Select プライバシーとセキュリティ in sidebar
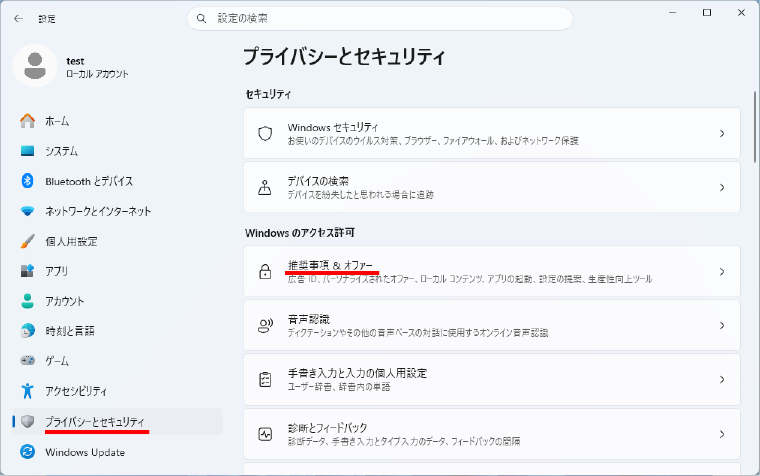The width and height of the screenshot is (760, 476). pyautogui.click(x=117, y=422)
